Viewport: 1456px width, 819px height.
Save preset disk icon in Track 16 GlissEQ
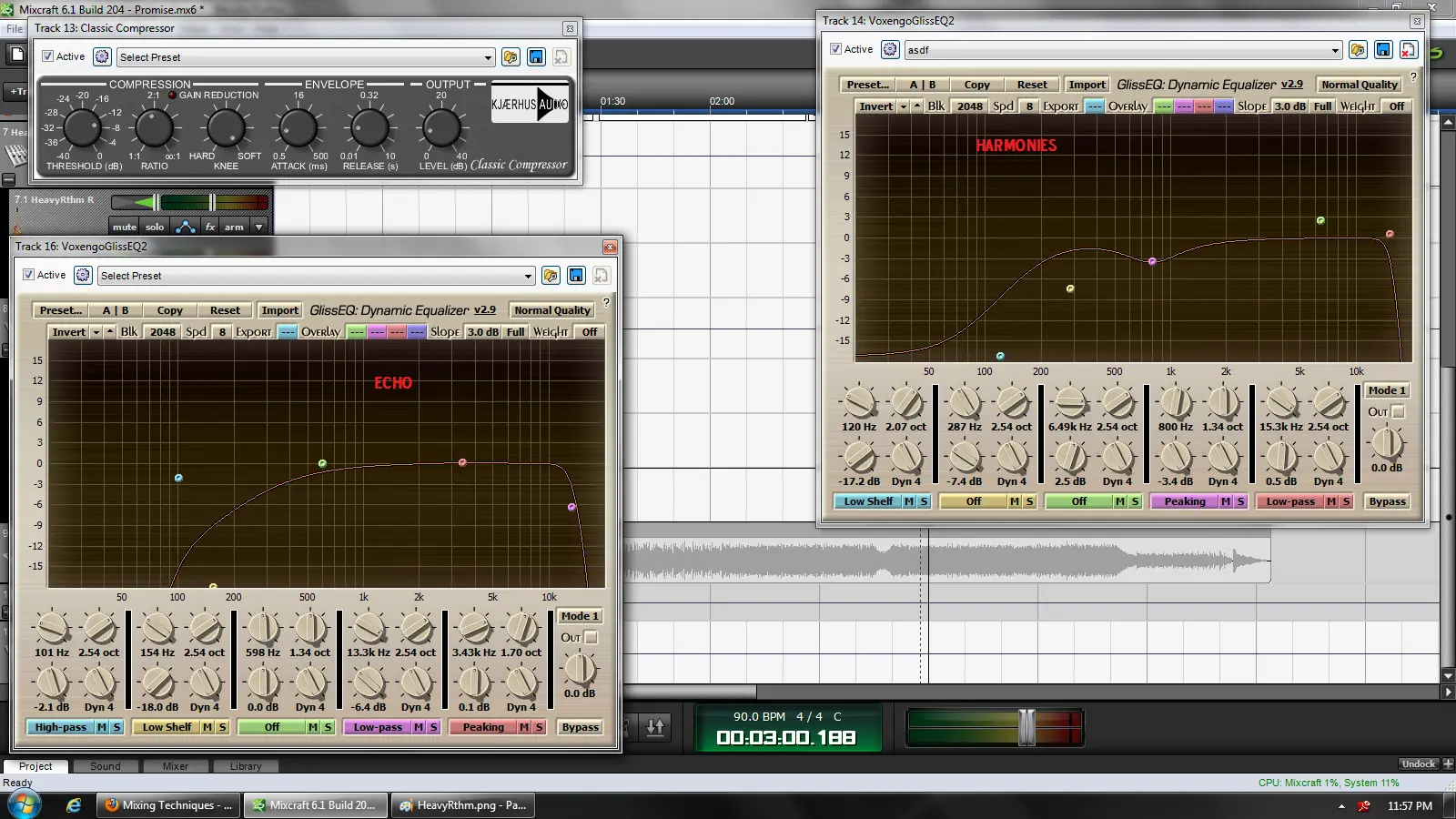576,276
